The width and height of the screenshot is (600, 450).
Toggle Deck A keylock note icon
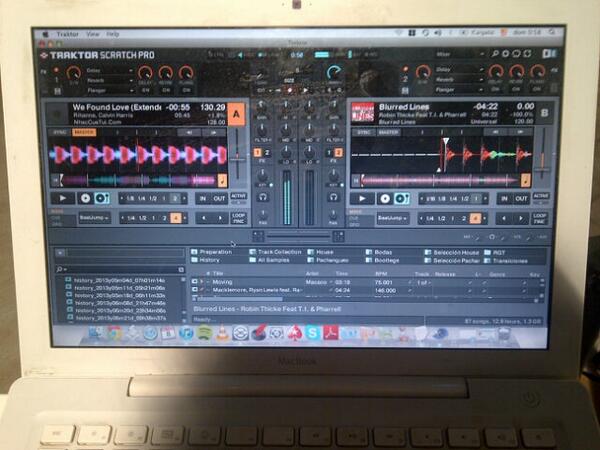coord(222,180)
